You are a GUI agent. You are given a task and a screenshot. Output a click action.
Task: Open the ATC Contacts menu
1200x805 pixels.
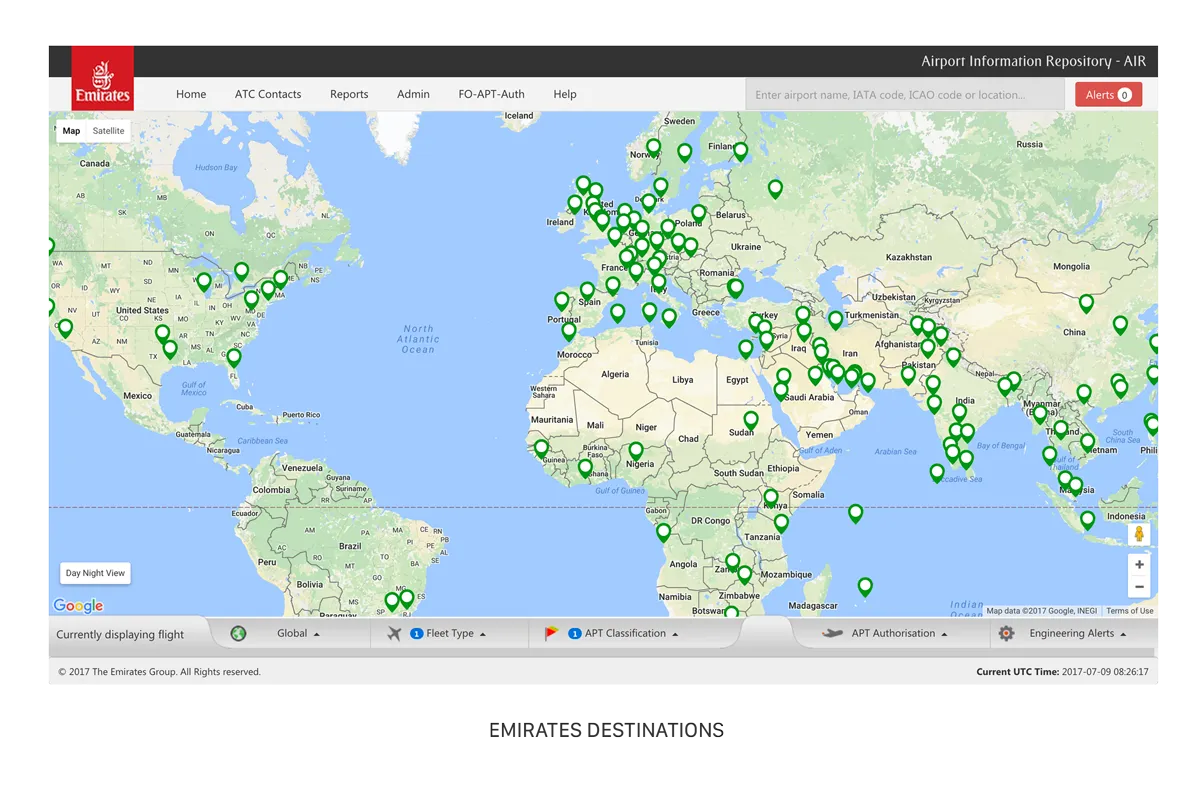(x=267, y=94)
